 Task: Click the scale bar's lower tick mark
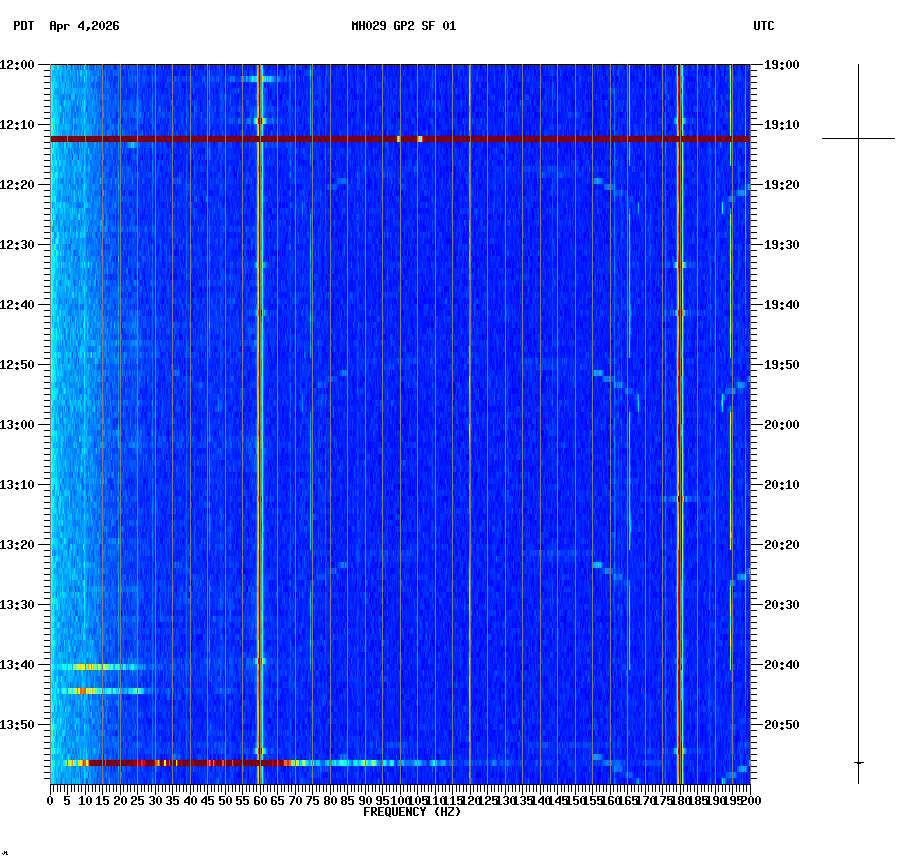858,763
